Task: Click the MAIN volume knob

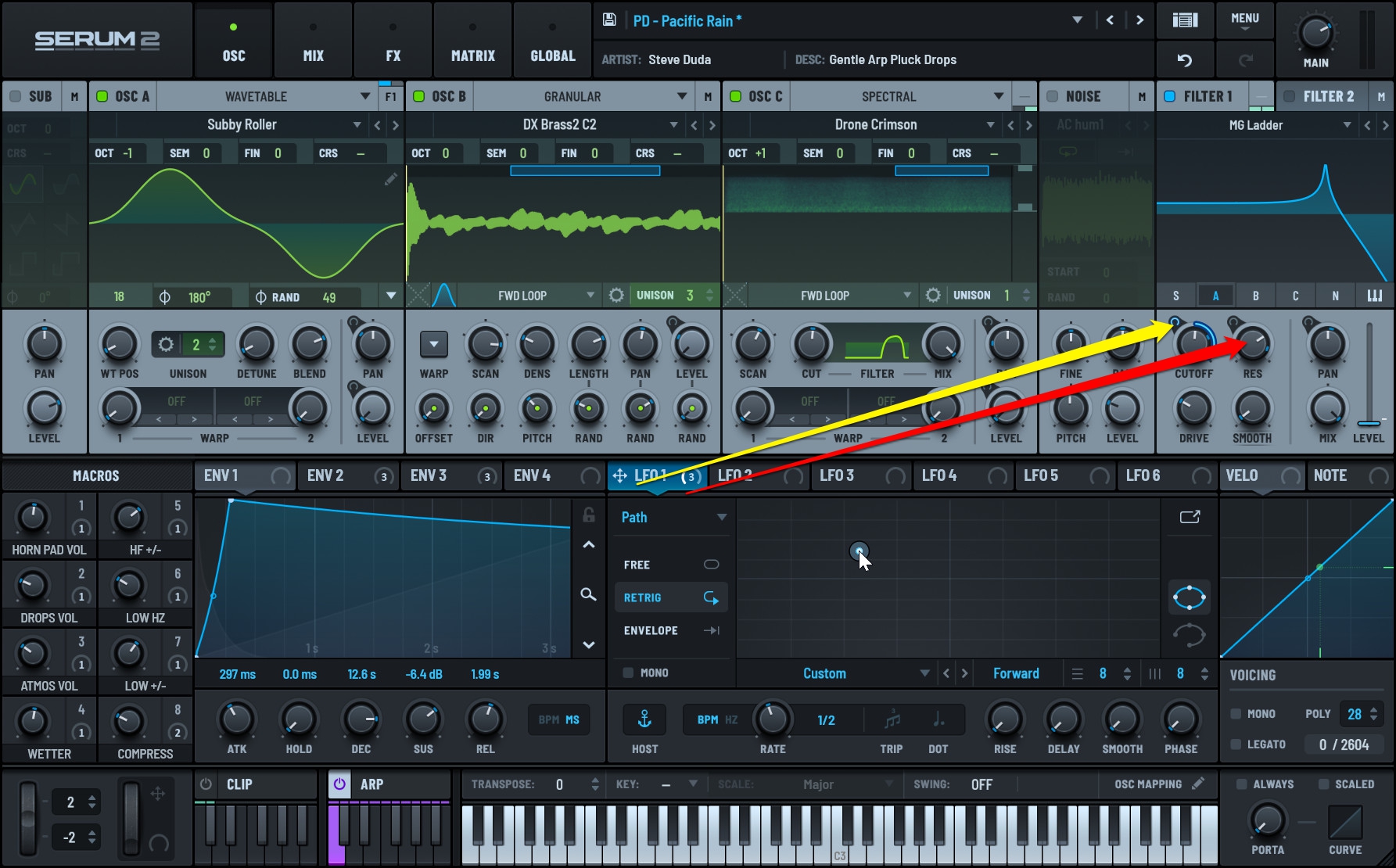Action: pos(1315,33)
